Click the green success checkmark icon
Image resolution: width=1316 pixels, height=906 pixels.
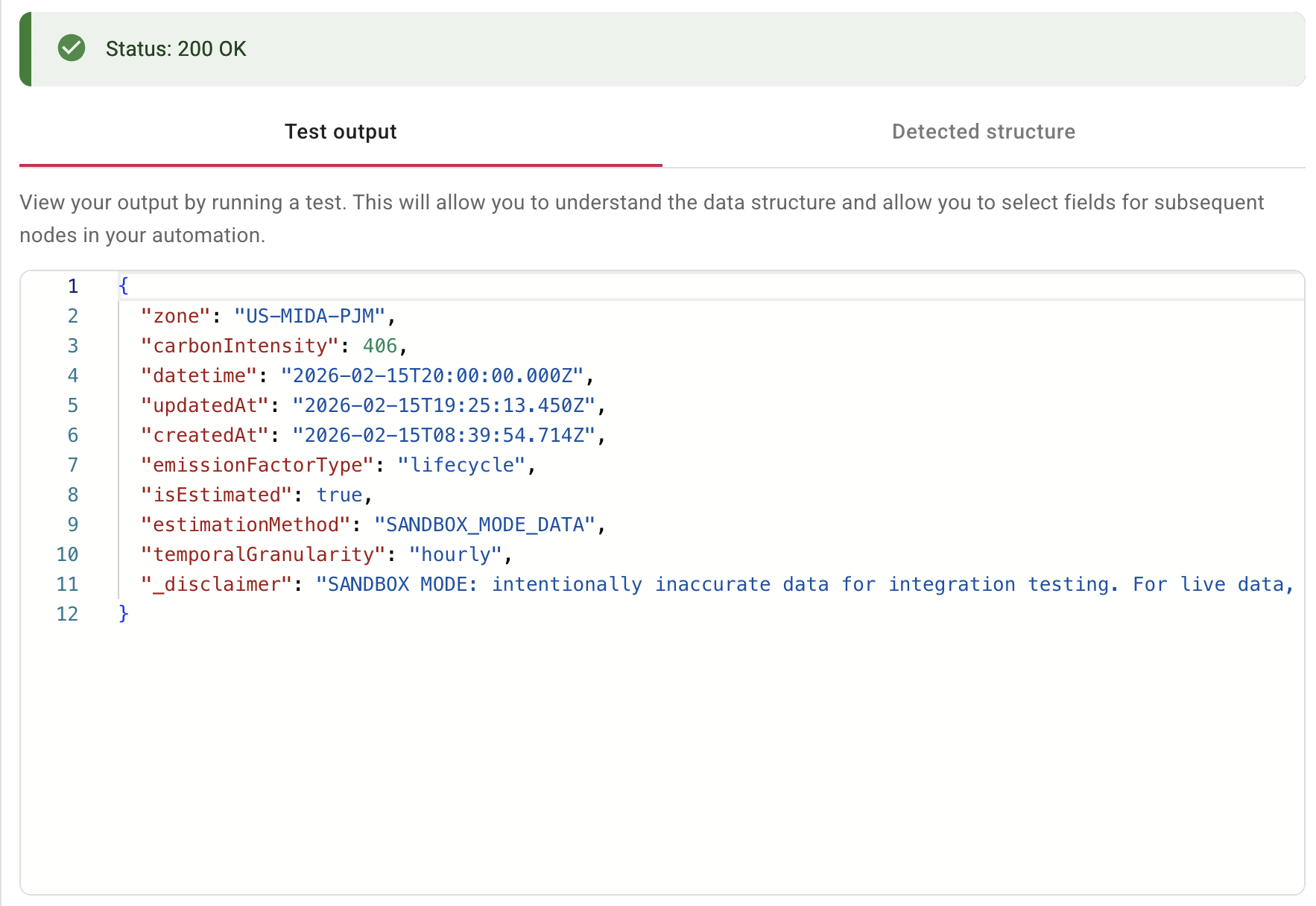[x=72, y=48]
